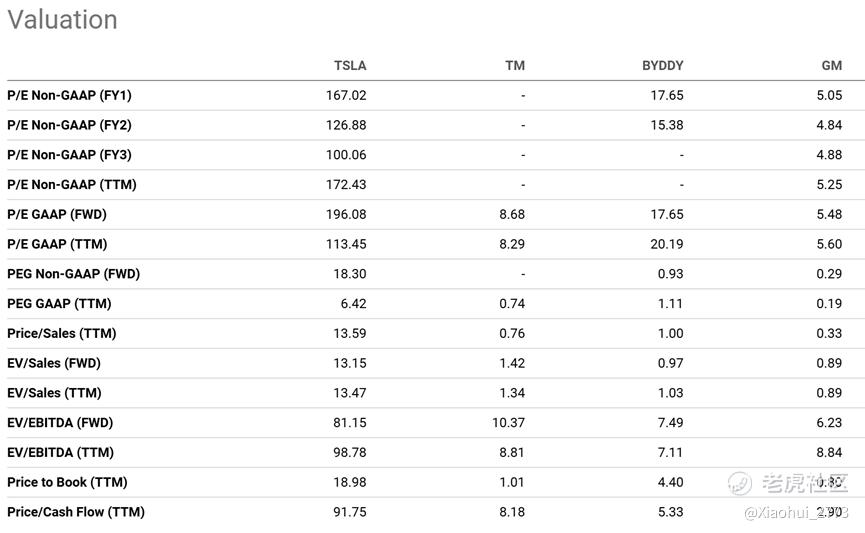Click the watermark logo icon
The height and width of the screenshot is (533, 865).
point(739,483)
